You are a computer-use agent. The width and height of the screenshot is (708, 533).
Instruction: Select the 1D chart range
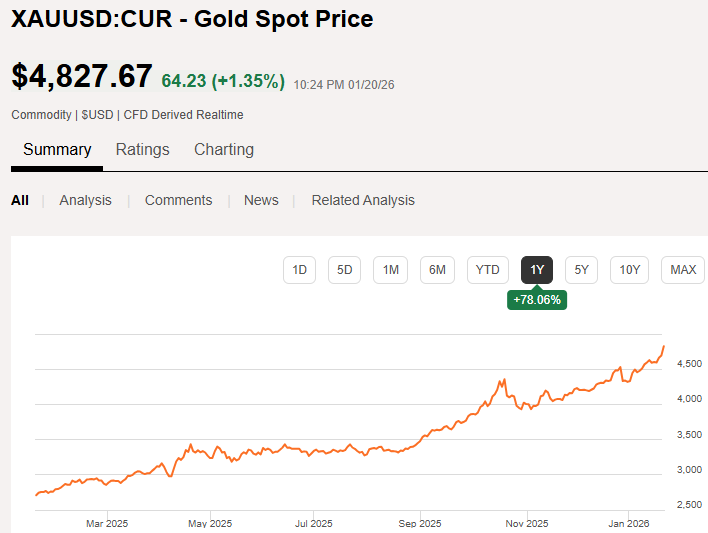pos(299,270)
